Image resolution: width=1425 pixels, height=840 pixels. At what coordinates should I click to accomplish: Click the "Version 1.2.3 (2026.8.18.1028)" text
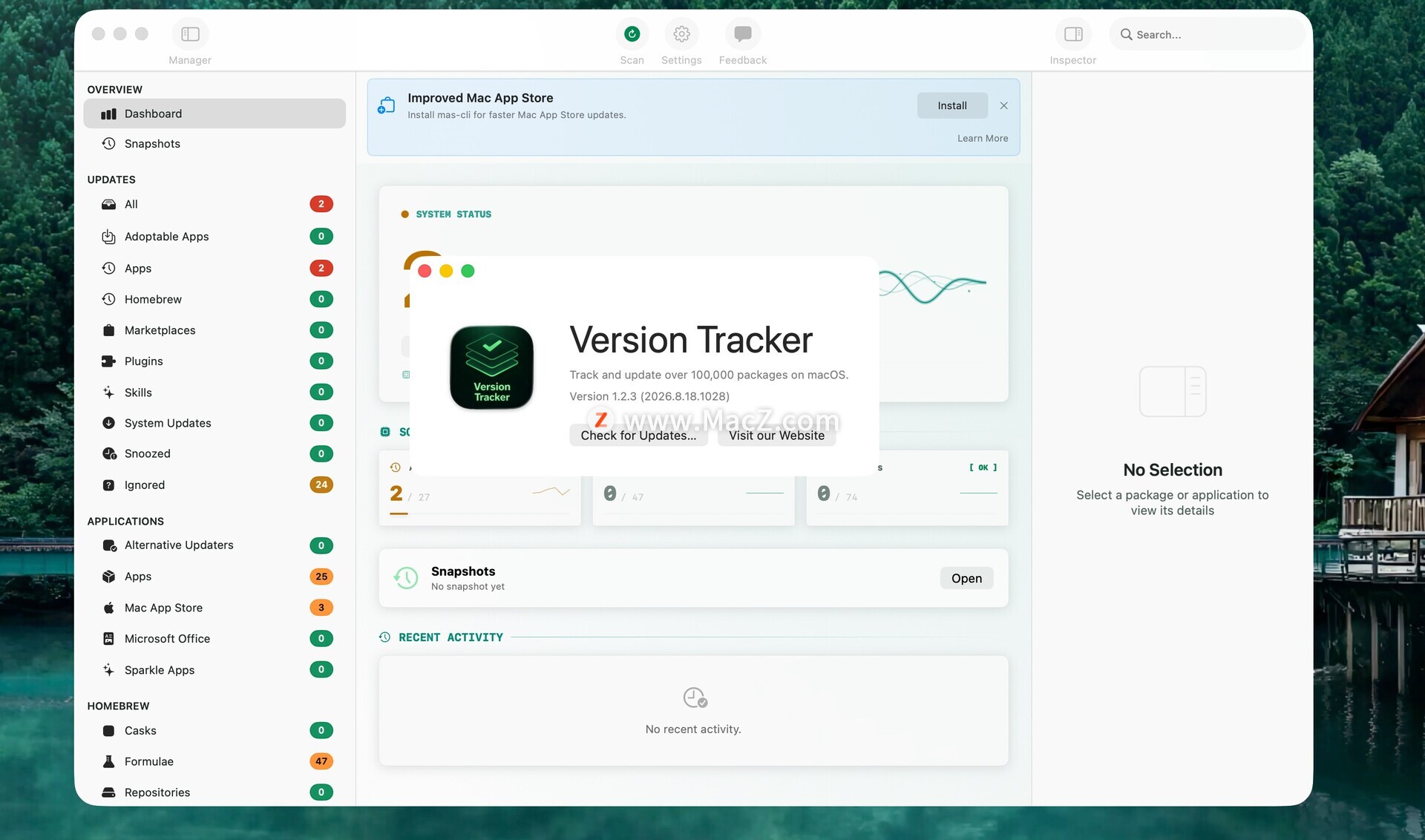click(x=649, y=396)
